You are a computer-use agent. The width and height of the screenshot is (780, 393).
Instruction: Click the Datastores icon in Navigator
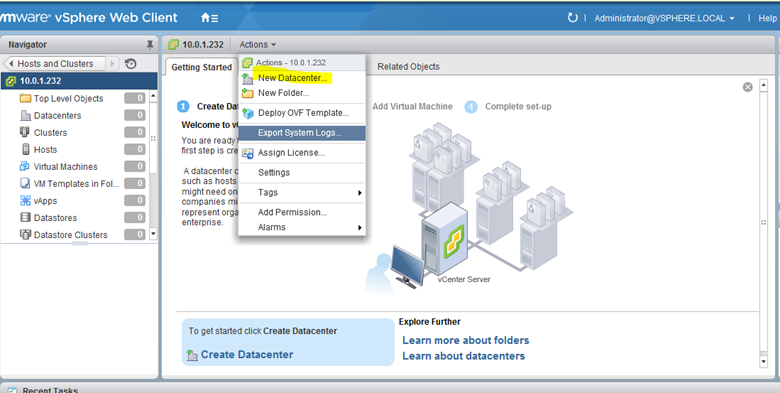point(25,217)
